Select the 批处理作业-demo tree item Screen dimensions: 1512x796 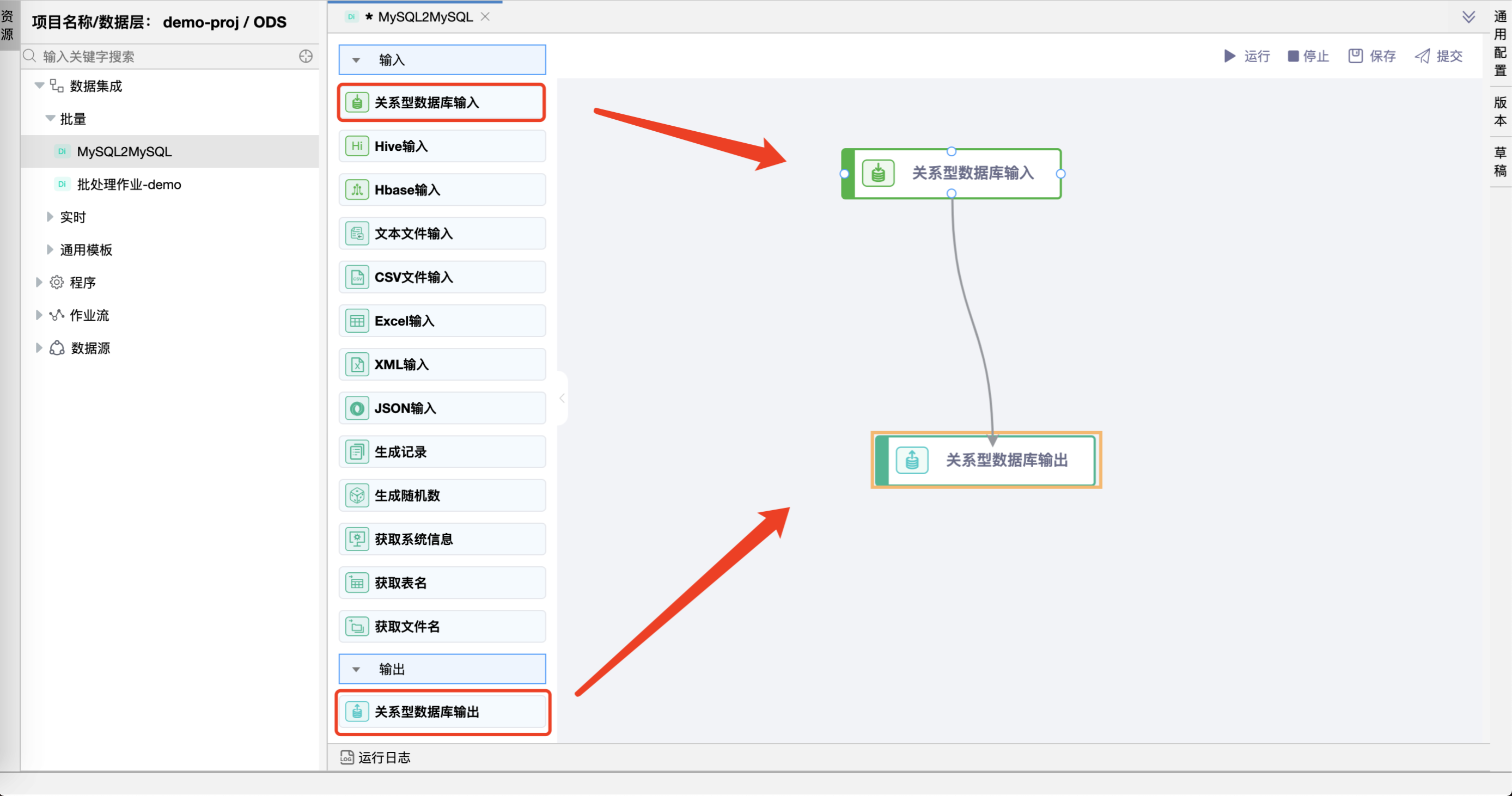[129, 183]
